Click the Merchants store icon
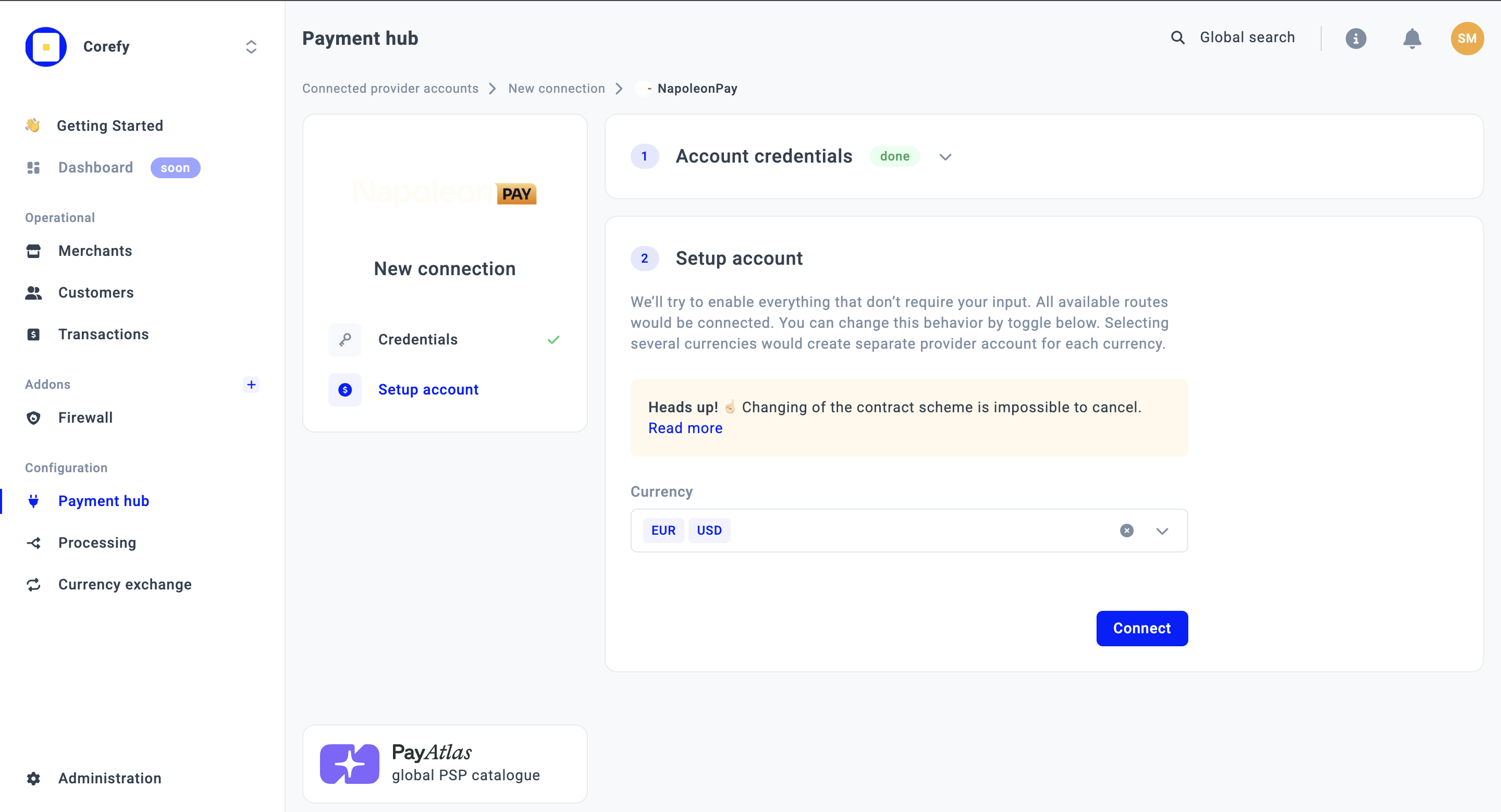 33,251
